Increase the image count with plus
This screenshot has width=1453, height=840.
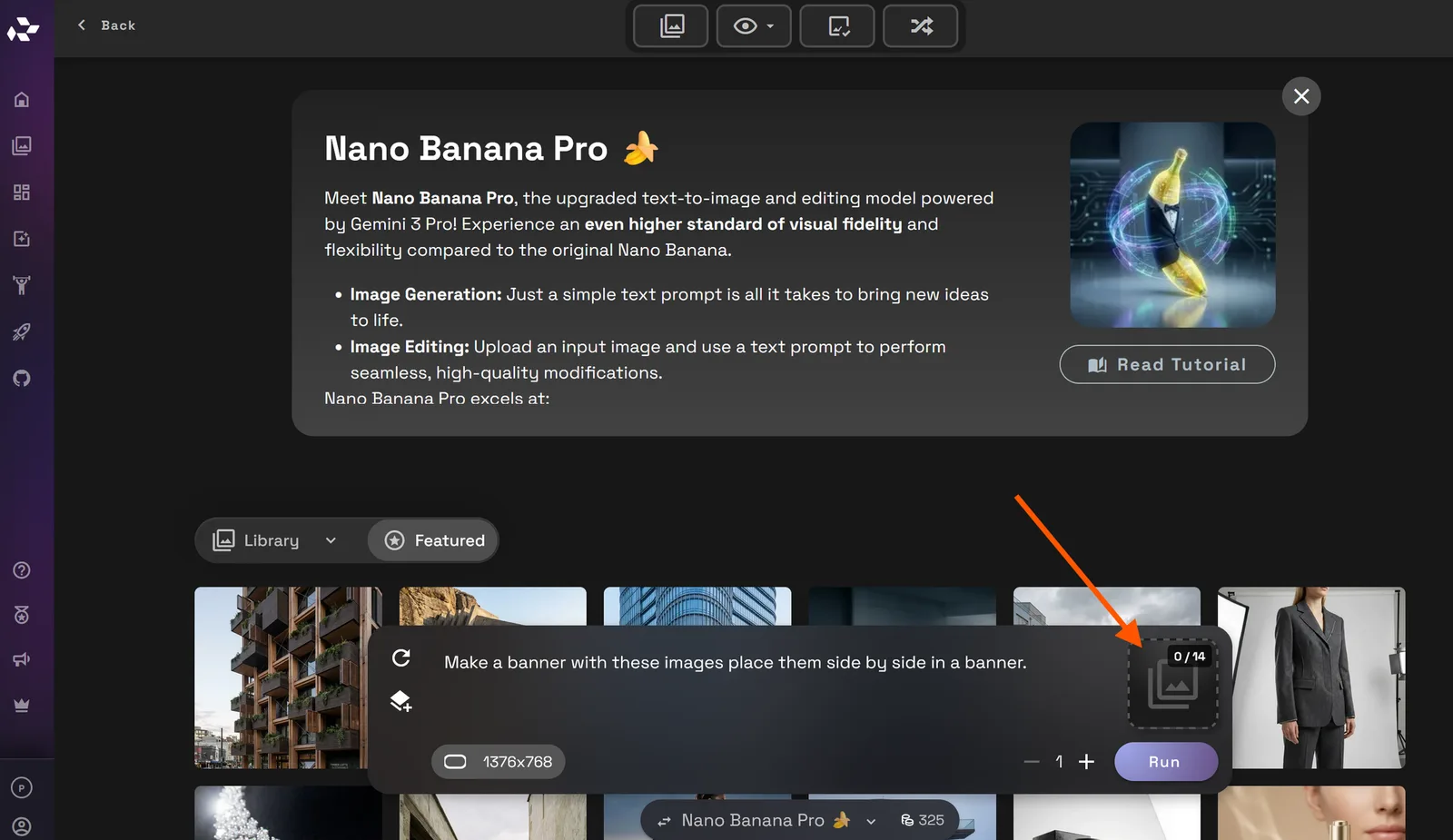point(1086,762)
